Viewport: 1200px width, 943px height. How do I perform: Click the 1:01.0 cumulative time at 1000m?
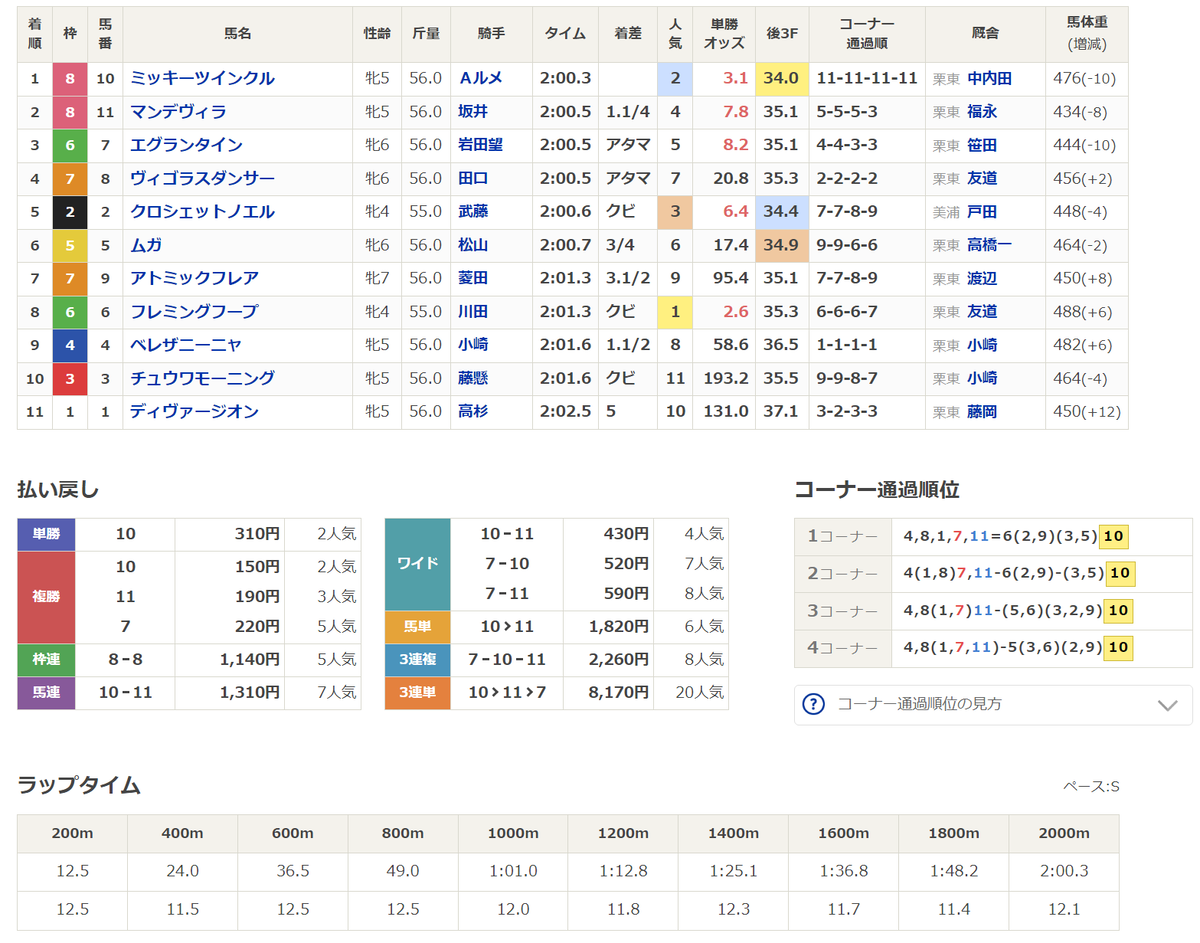[x=513, y=871]
